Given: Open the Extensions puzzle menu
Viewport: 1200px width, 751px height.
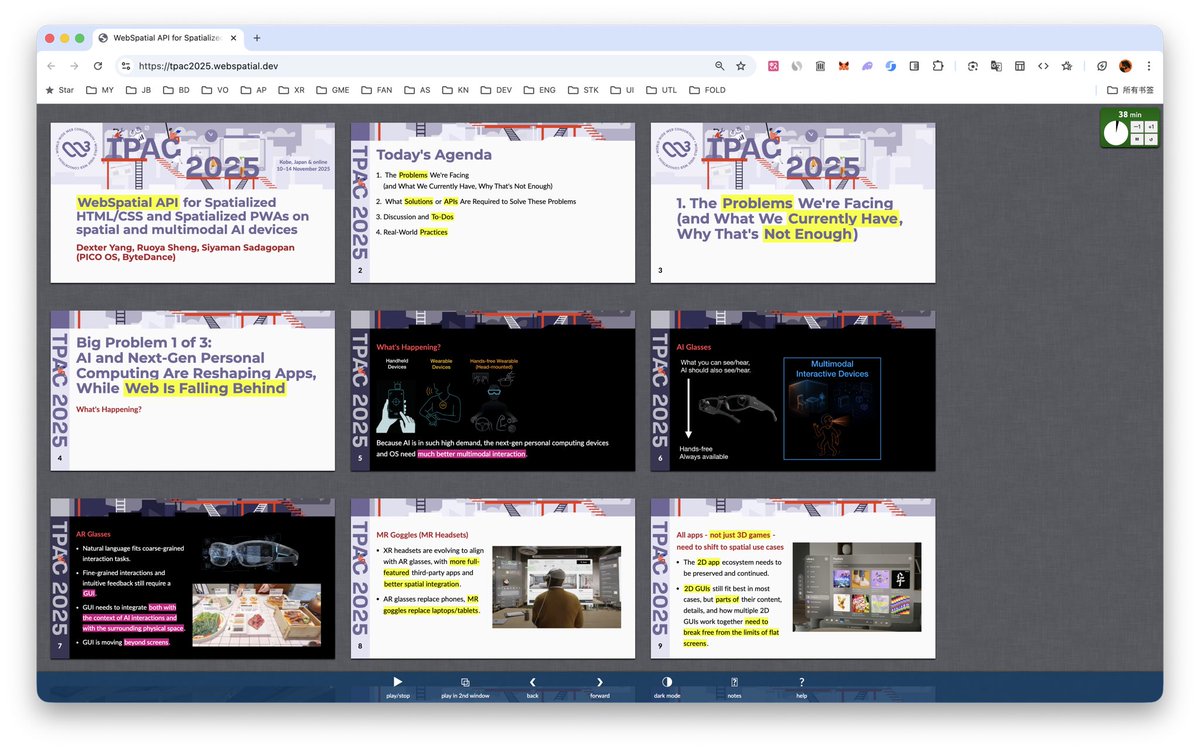Looking at the screenshot, I should pyautogui.click(x=938, y=66).
